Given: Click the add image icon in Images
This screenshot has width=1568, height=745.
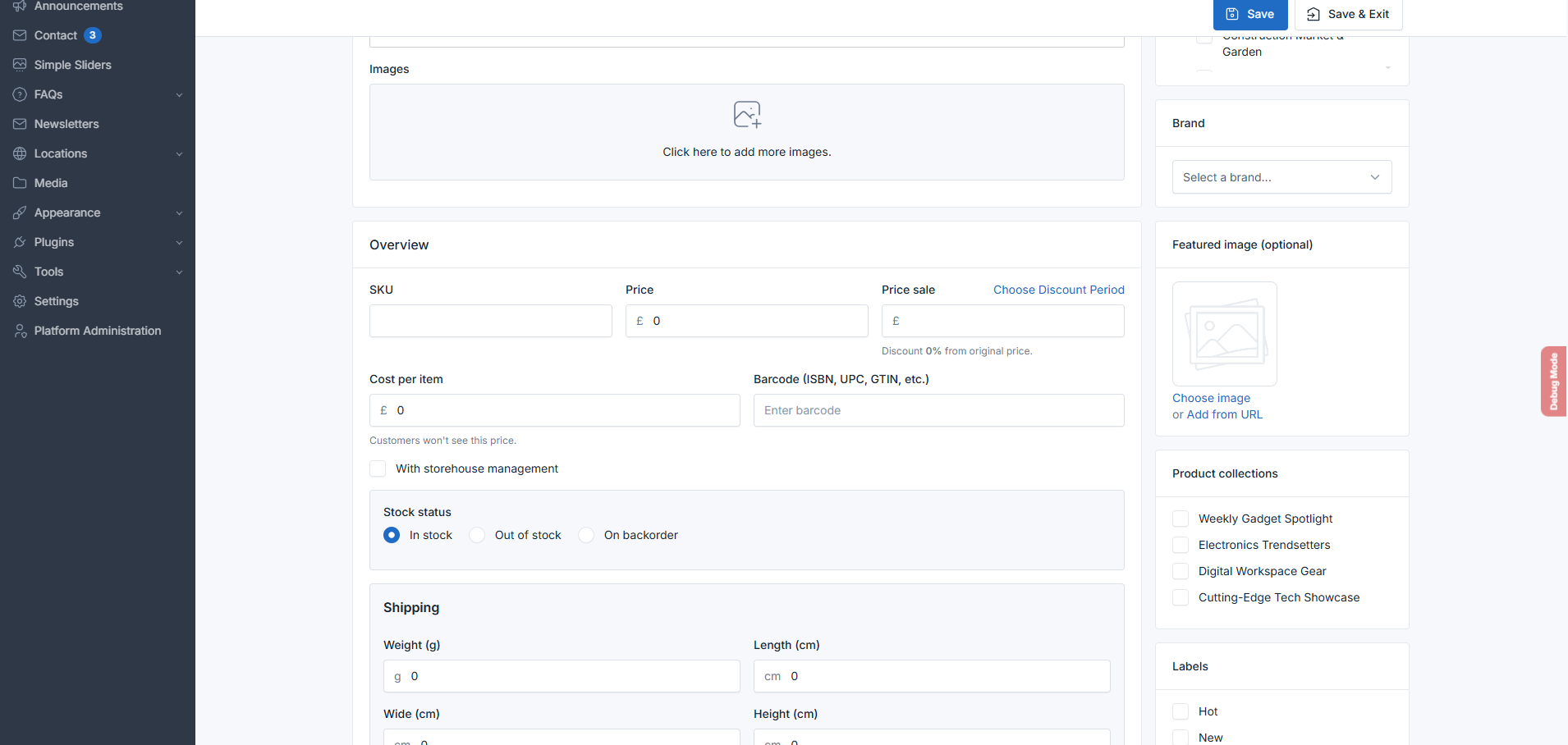Looking at the screenshot, I should point(747,114).
